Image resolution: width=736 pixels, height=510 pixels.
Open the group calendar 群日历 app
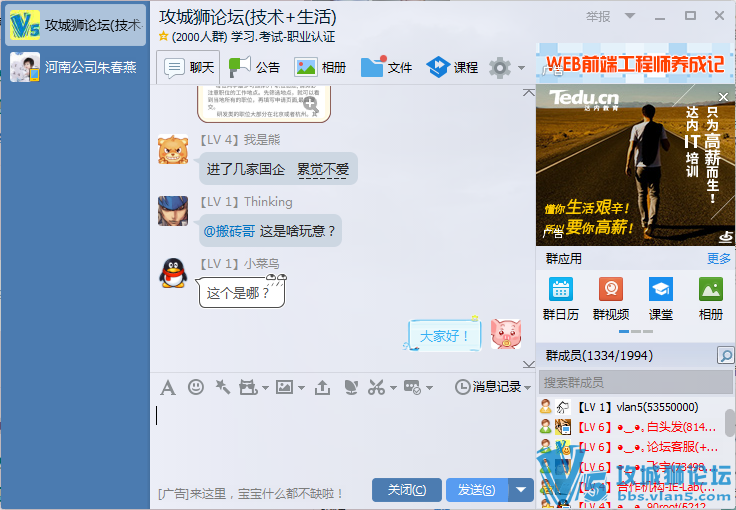tap(560, 298)
